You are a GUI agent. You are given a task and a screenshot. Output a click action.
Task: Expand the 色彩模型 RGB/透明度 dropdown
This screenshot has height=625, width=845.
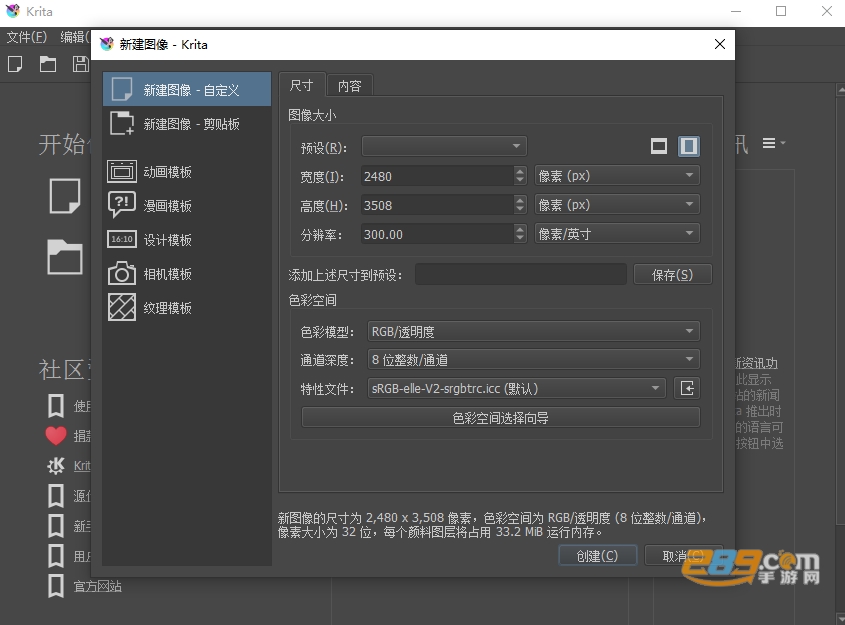point(534,331)
